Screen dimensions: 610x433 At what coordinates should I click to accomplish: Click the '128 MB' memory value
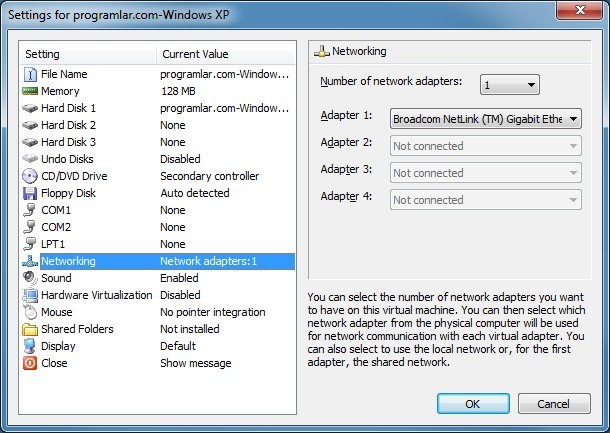click(178, 91)
